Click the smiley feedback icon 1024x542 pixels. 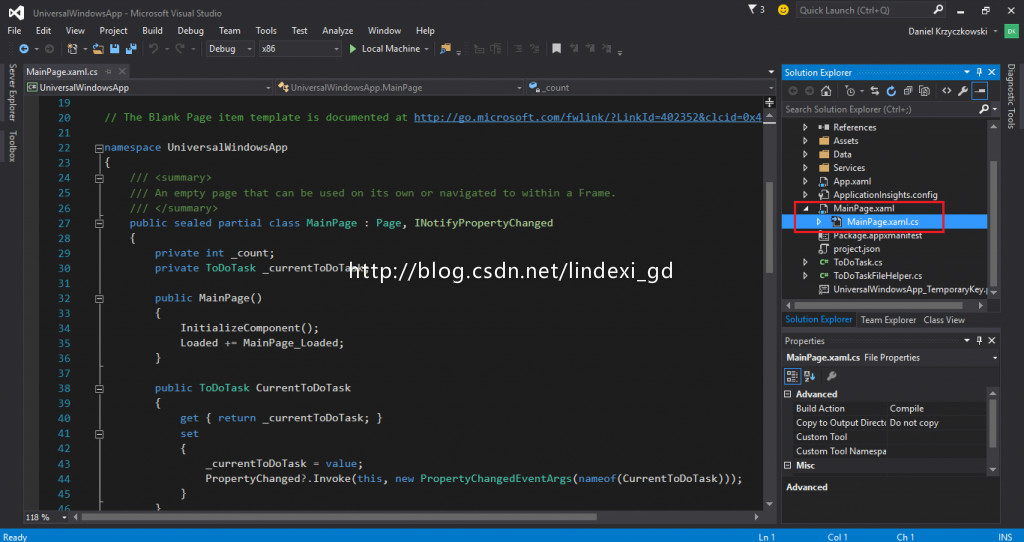coord(783,10)
